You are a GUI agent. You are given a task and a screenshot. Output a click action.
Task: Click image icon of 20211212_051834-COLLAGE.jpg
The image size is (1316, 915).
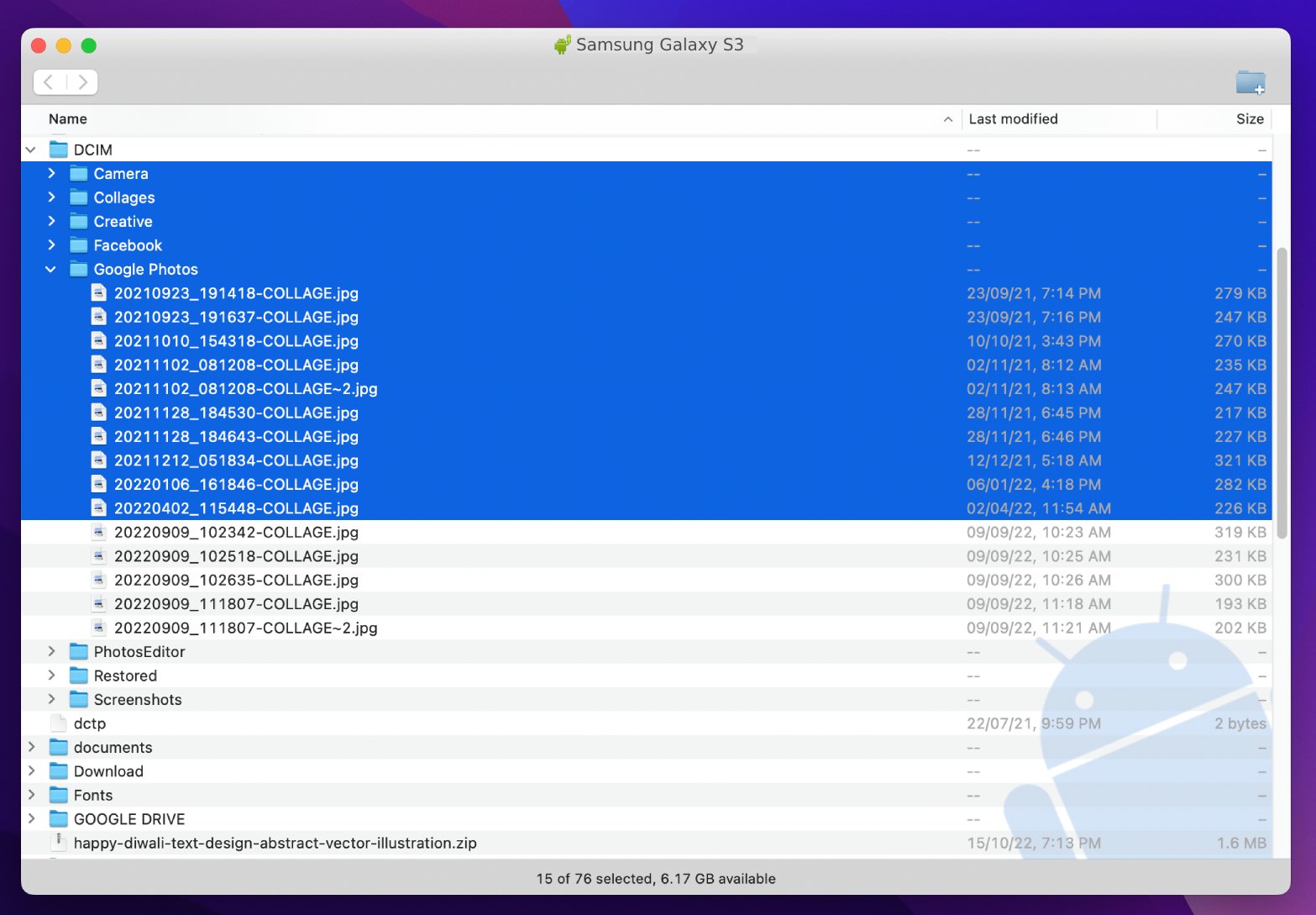pos(99,460)
